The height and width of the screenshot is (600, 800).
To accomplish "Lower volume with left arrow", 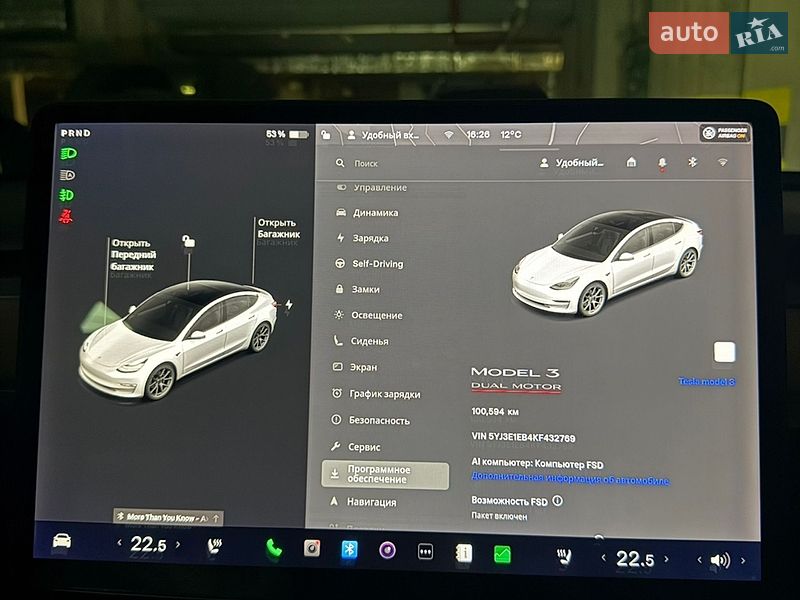I will pyautogui.click(x=699, y=560).
